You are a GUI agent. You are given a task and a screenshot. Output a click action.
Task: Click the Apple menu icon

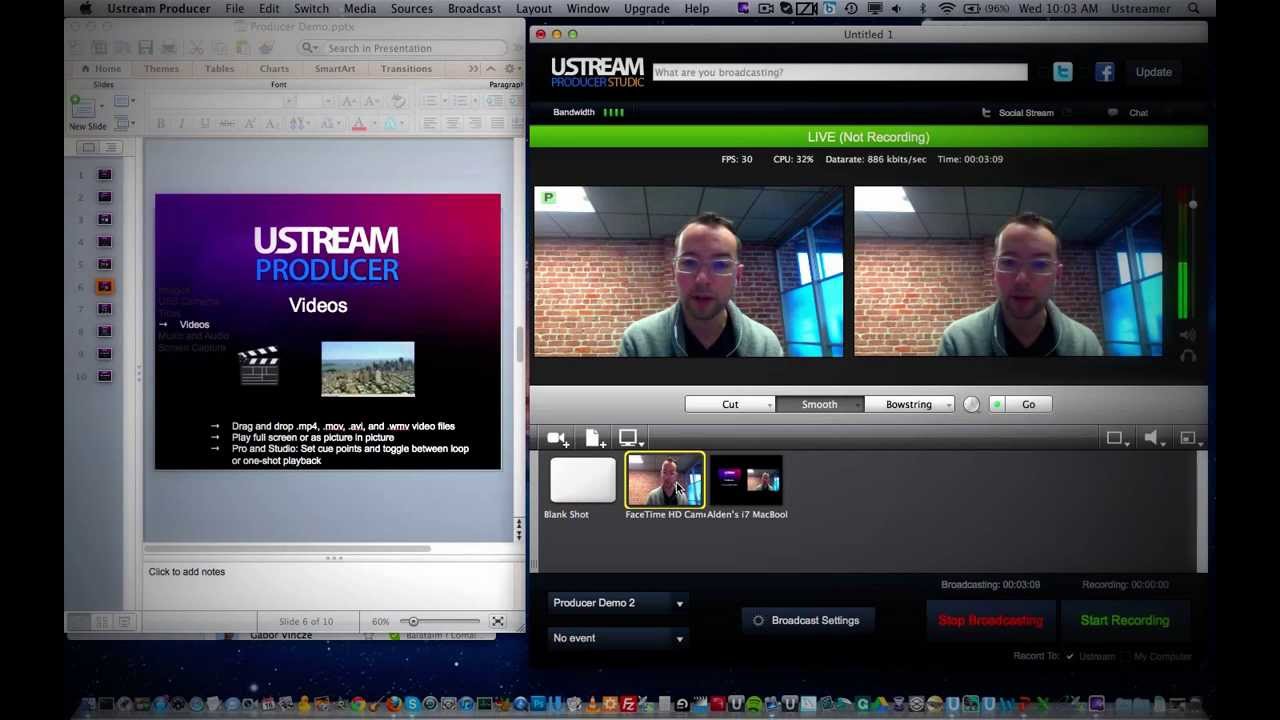[x=85, y=9]
